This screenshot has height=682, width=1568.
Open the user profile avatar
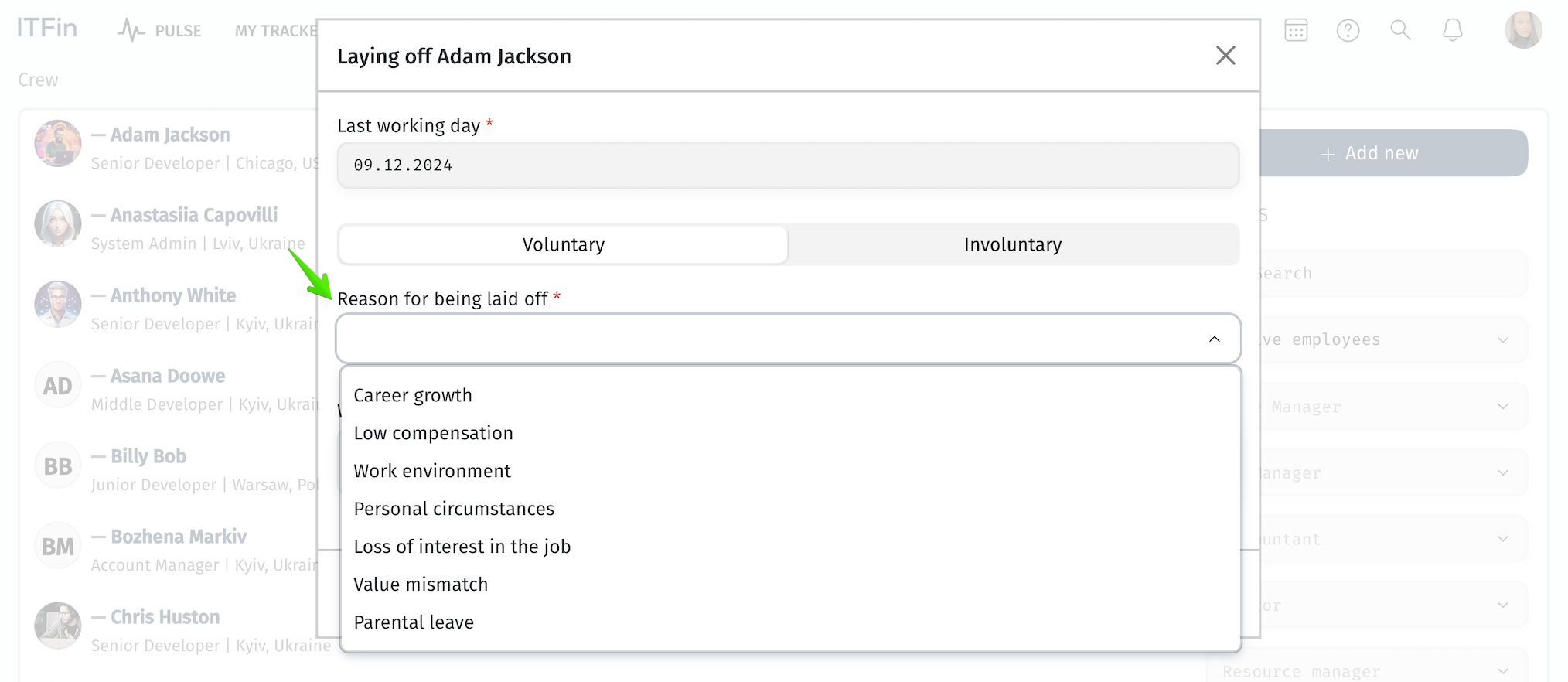click(1523, 30)
